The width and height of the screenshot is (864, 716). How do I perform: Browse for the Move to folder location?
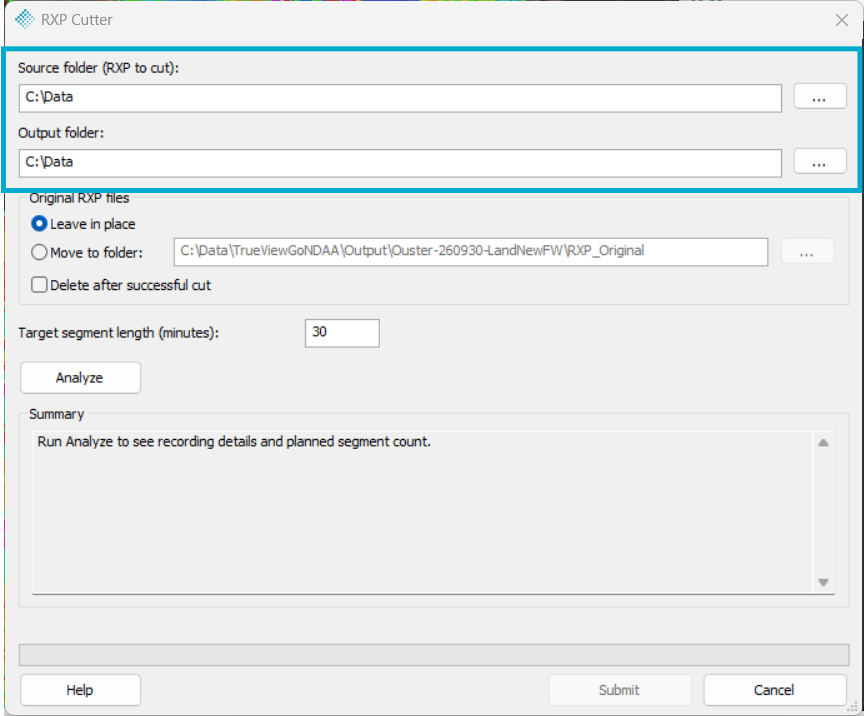click(x=807, y=252)
